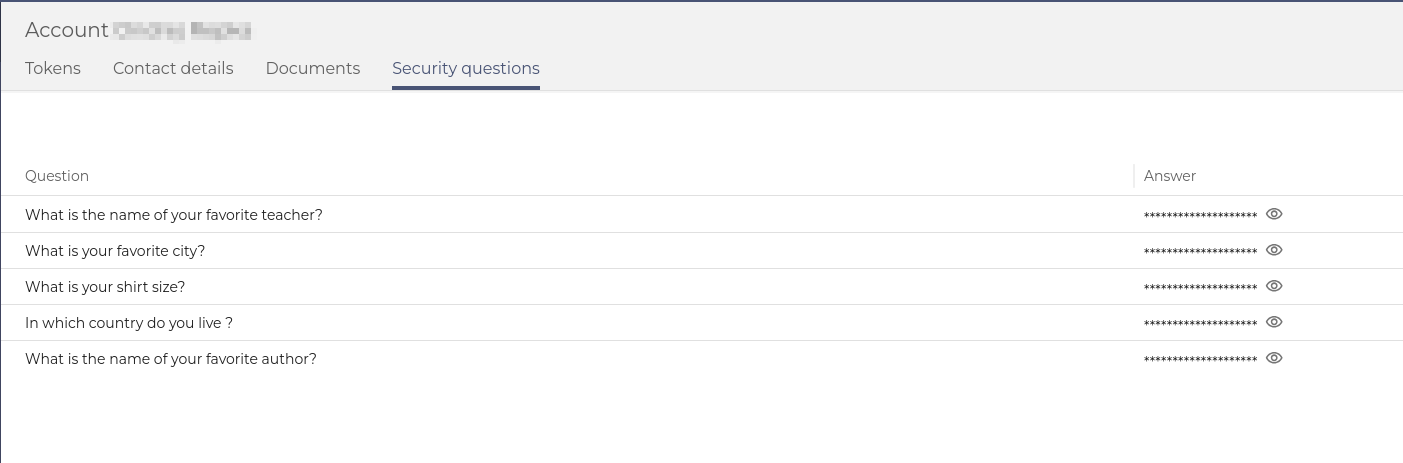
Task: Open the Contact details tab
Action: click(x=173, y=68)
